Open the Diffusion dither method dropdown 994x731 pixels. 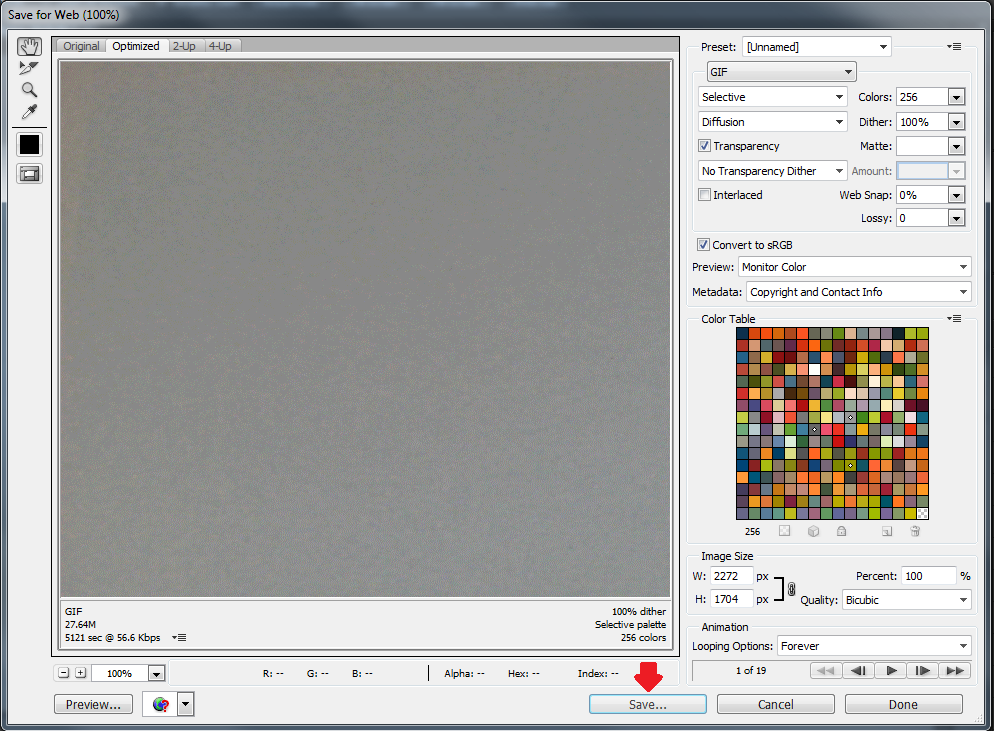pyautogui.click(x=773, y=122)
